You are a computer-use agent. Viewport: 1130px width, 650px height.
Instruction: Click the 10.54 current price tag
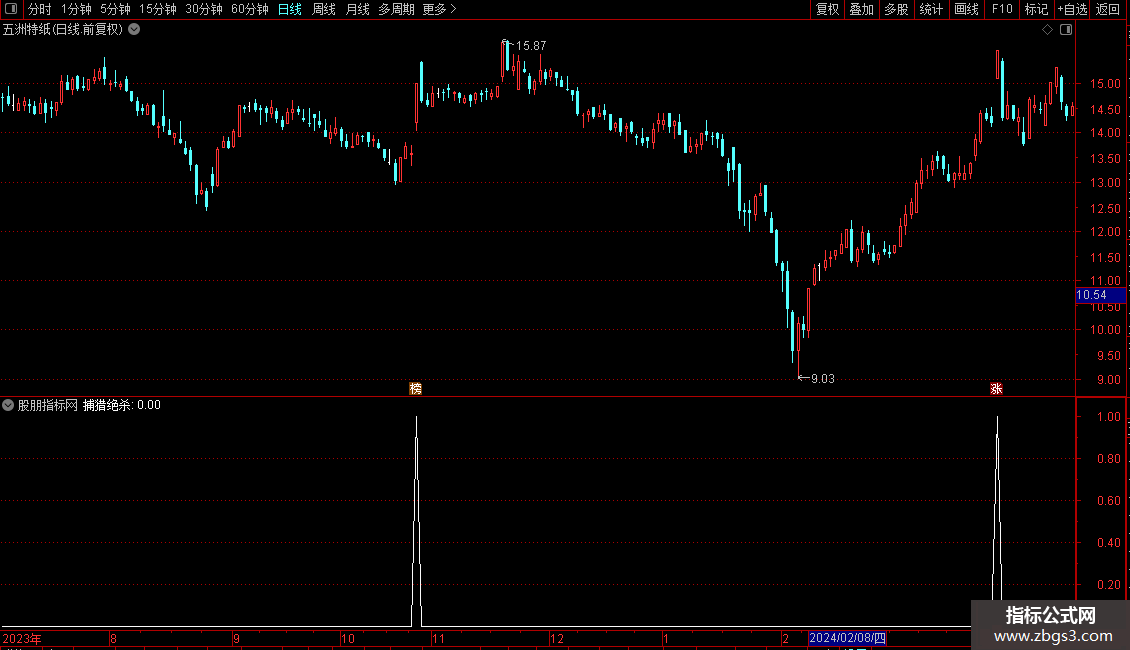[x=1100, y=295]
